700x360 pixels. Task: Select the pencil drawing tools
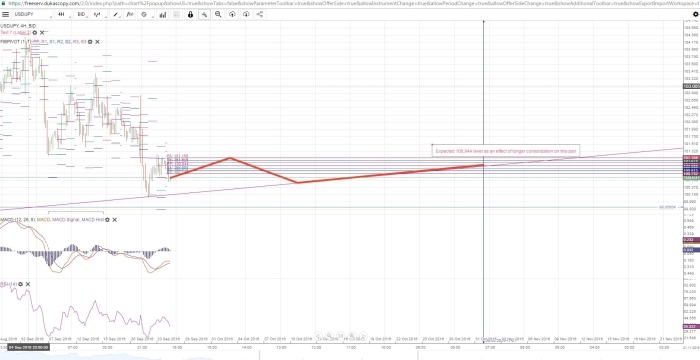pyautogui.click(x=117, y=14)
